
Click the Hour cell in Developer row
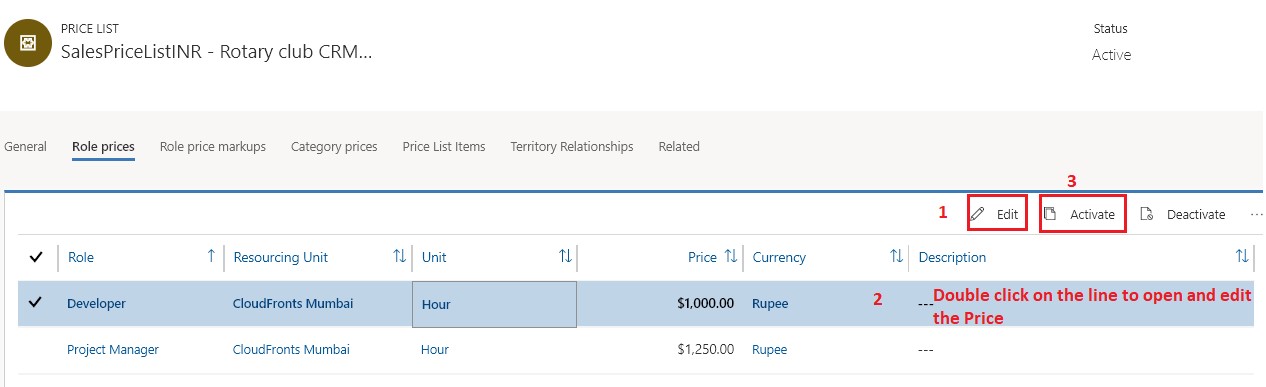(494, 304)
